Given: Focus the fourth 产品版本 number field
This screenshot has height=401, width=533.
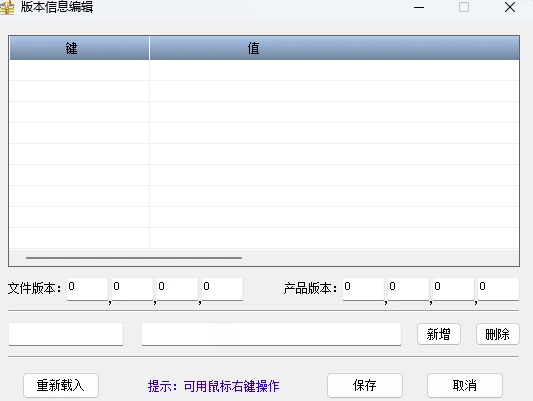Looking at the screenshot, I should 498,289.
